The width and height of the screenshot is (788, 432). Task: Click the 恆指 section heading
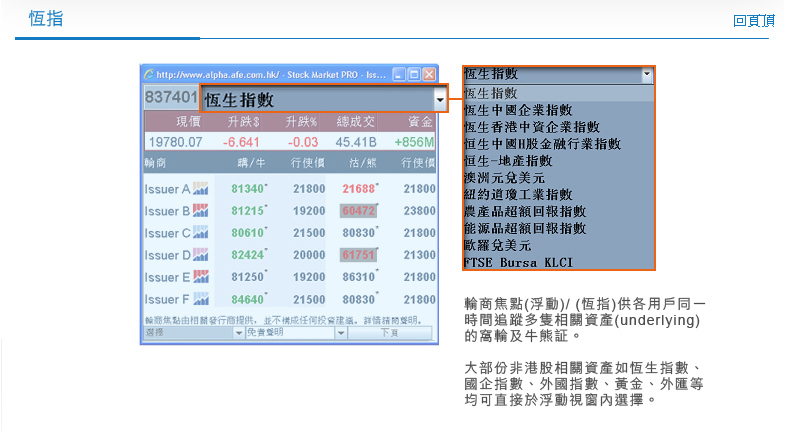pos(46,19)
